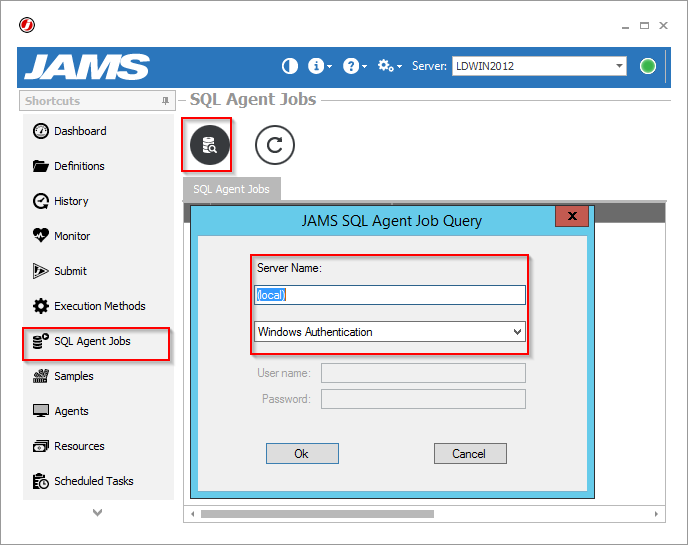This screenshot has height=545, width=688.
Task: Open the Agents shortcut
Action: tap(61, 411)
